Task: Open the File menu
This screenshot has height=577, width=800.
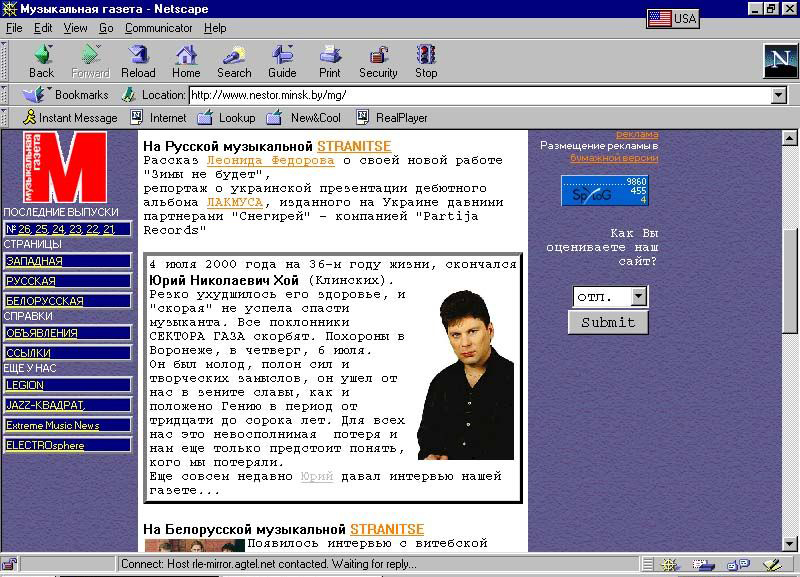Action: click(14, 28)
